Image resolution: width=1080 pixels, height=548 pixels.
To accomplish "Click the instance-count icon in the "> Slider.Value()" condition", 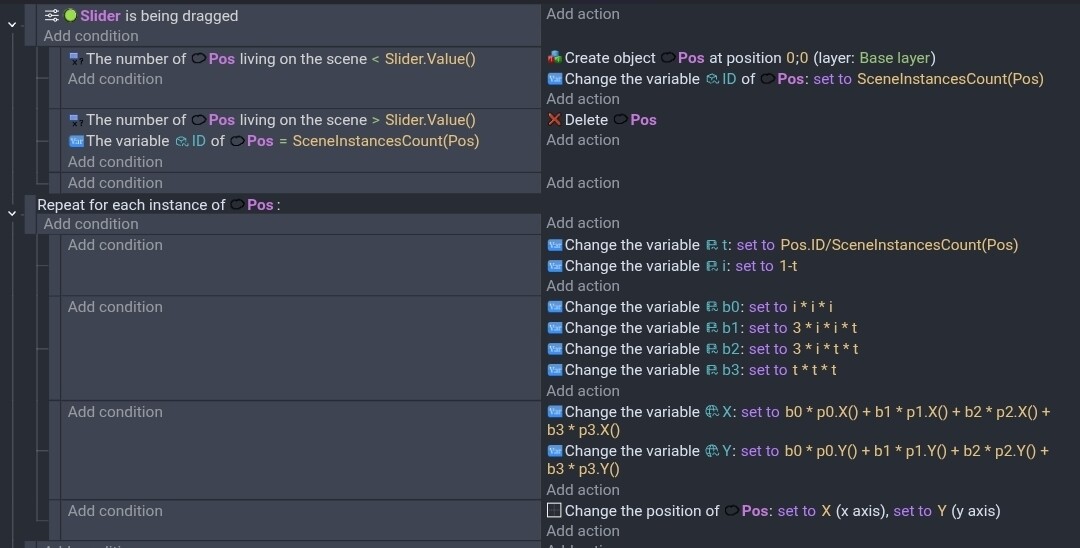I will point(76,120).
